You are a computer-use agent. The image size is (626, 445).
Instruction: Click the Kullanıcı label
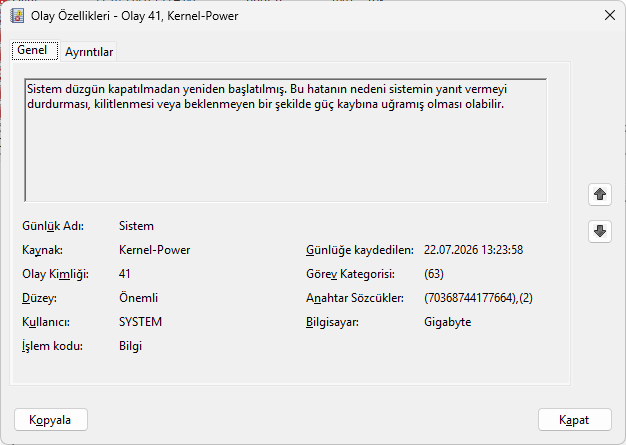pos(46,322)
